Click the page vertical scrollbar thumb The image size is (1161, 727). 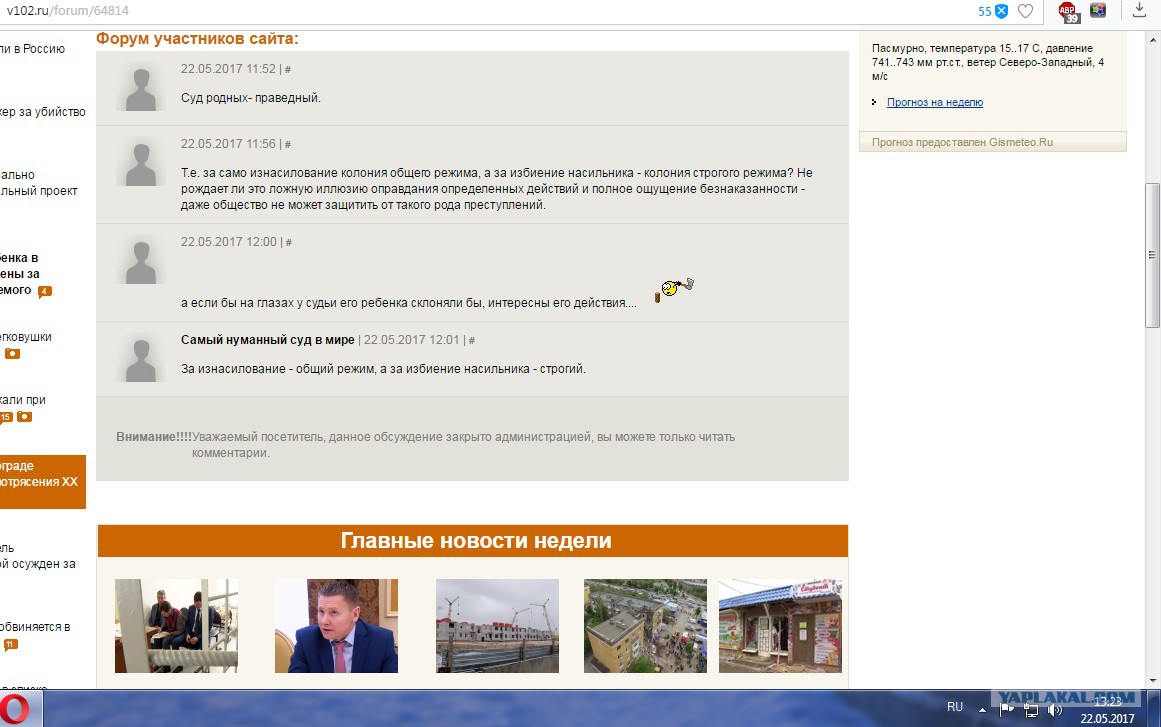click(1152, 255)
